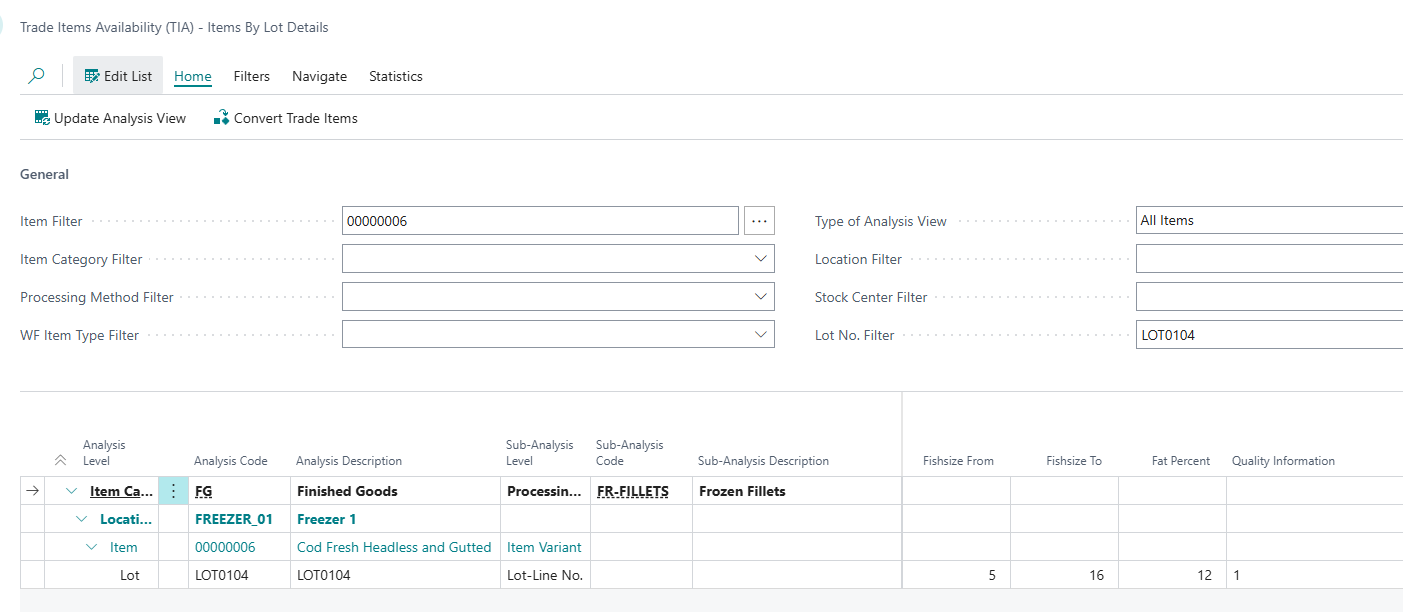
Task: Click the Update Analysis View action
Action: pyautogui.click(x=110, y=118)
